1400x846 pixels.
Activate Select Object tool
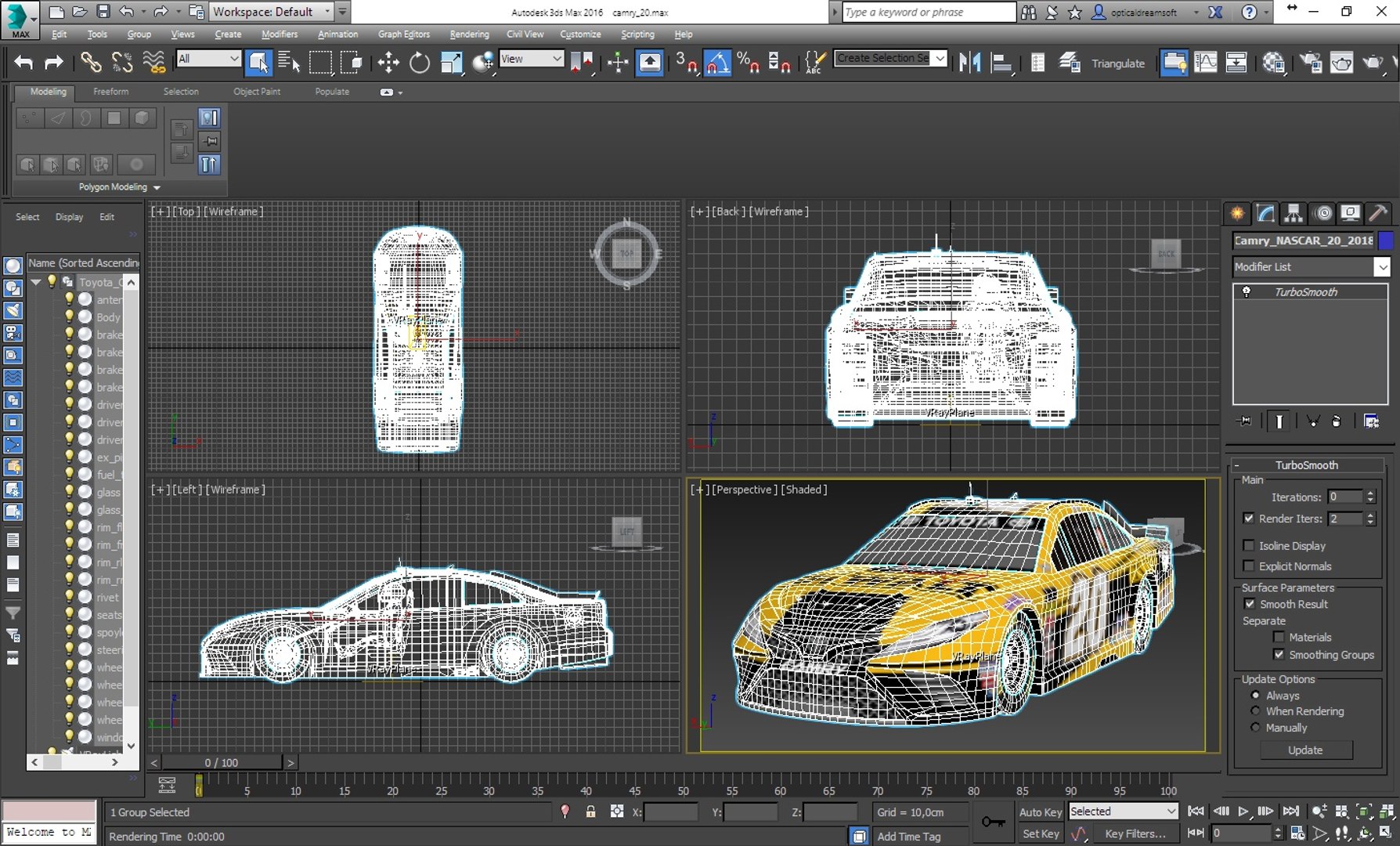258,63
